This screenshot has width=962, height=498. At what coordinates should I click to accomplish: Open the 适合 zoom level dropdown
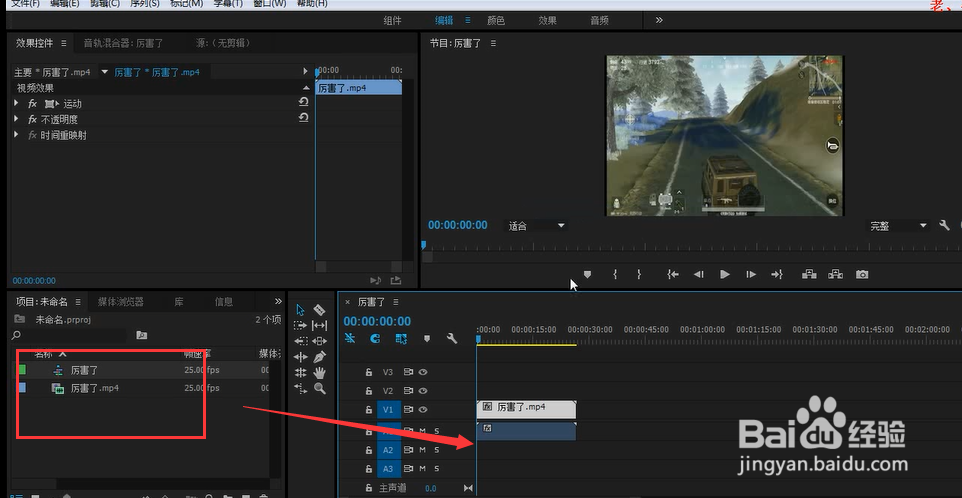point(536,226)
